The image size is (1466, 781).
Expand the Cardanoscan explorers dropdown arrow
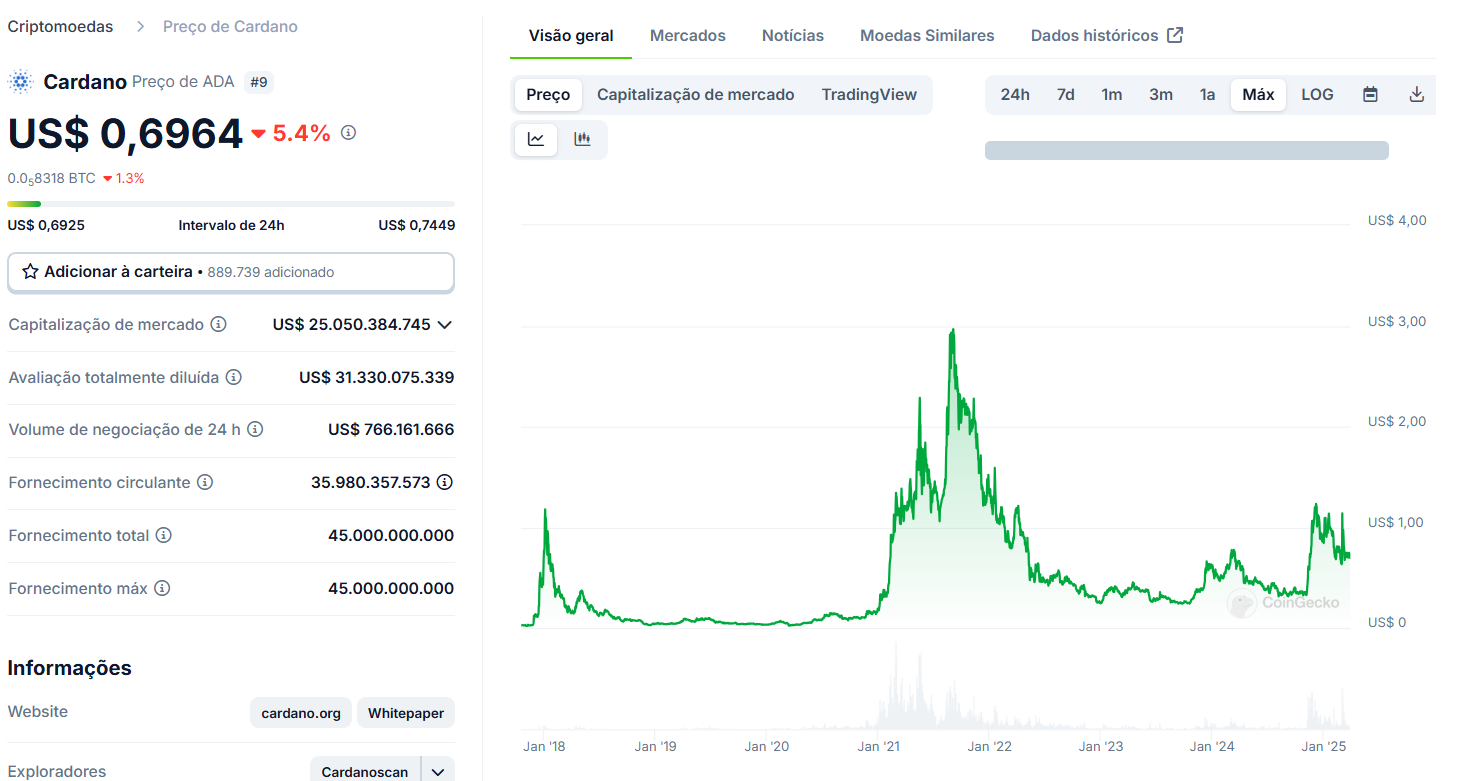tap(437, 772)
